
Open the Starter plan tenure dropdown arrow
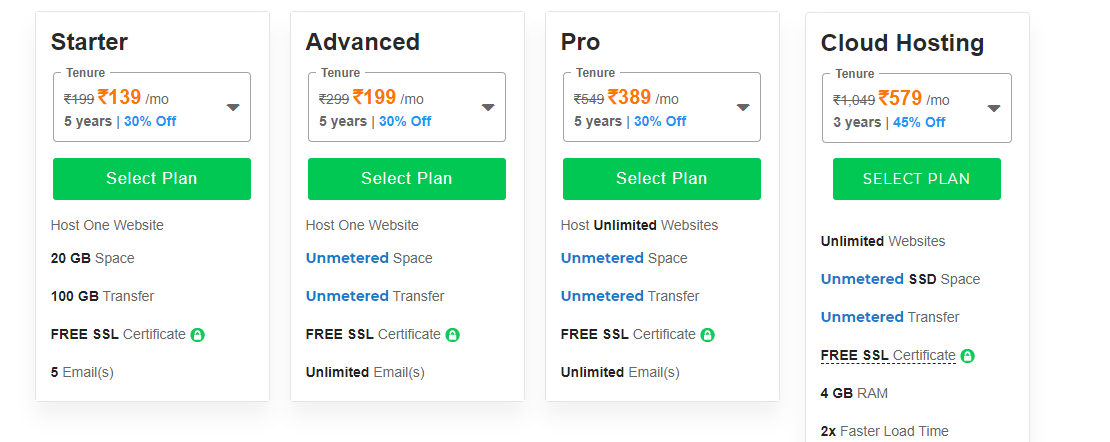[x=233, y=107]
